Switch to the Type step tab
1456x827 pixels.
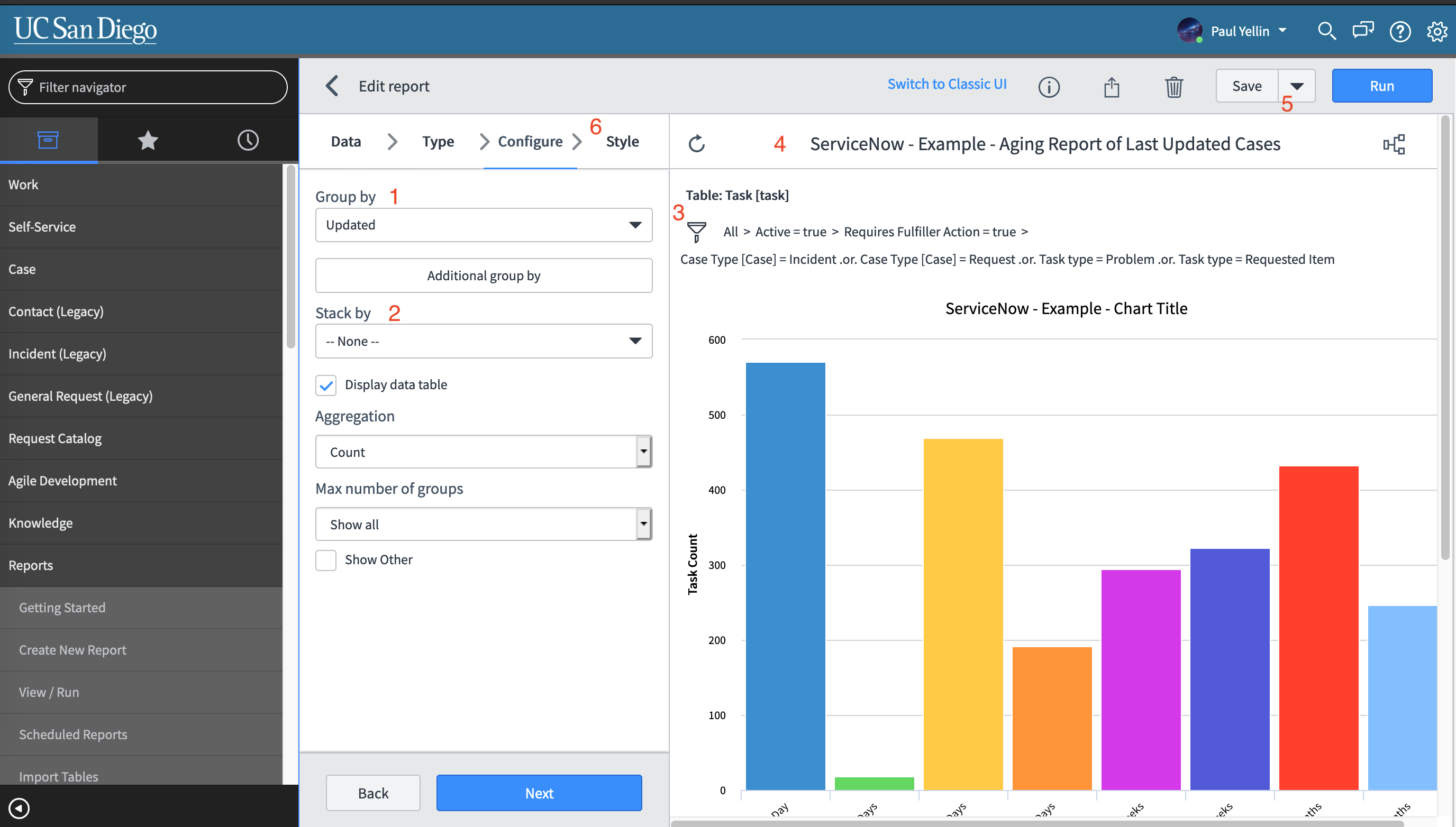coord(438,141)
